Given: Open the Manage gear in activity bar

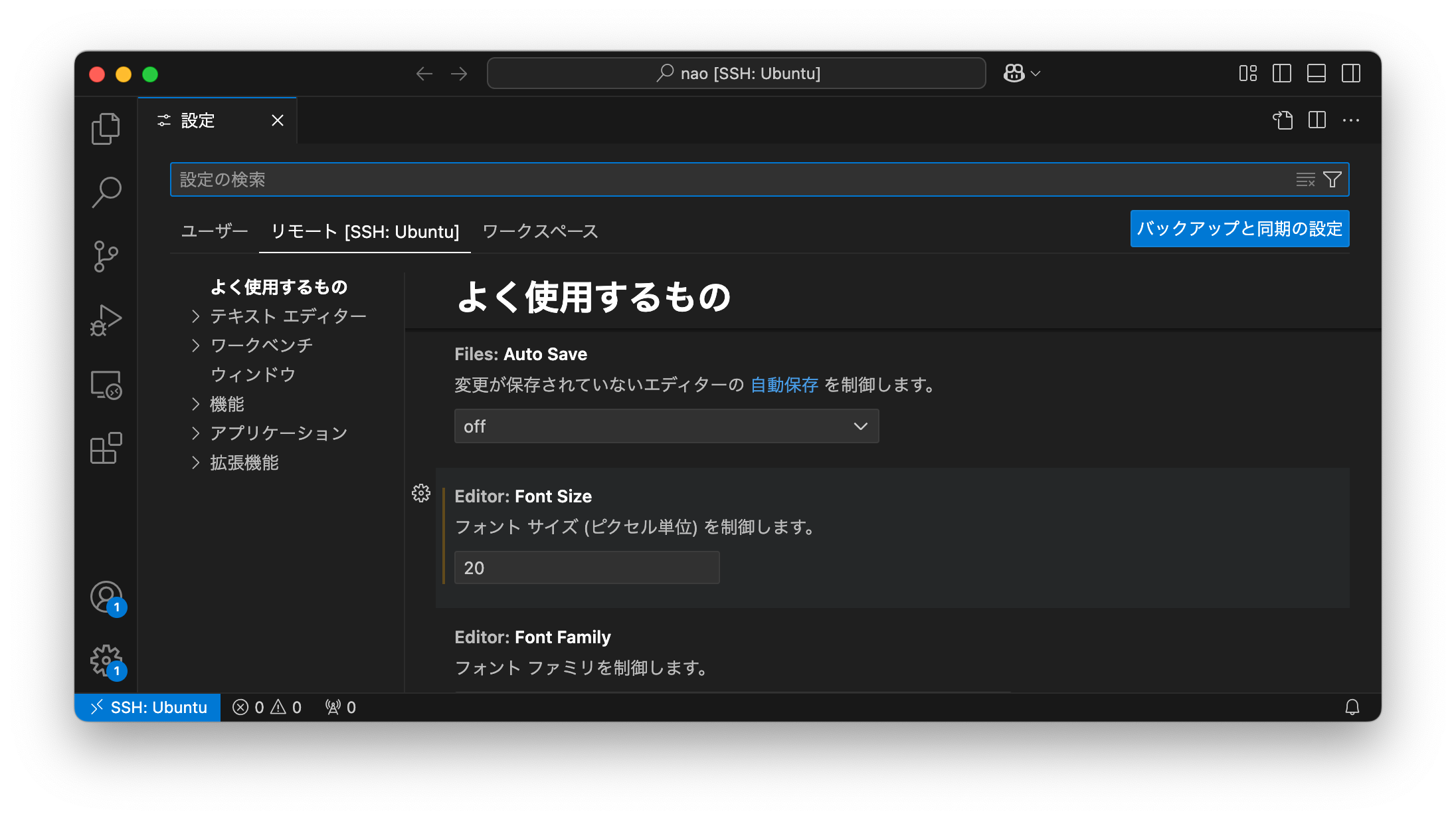Looking at the screenshot, I should click(x=106, y=661).
